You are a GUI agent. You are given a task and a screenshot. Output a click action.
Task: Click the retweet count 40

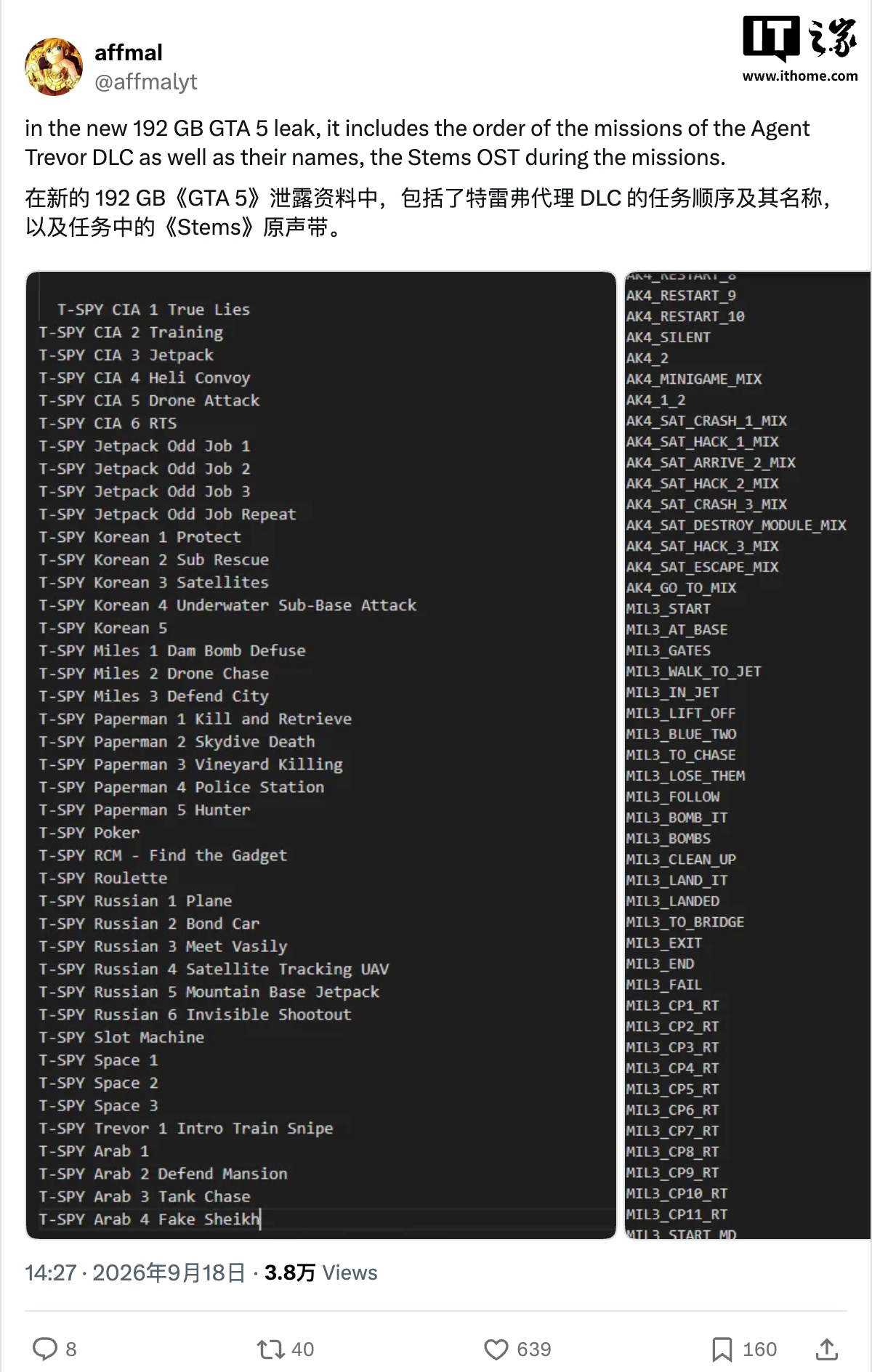click(302, 1349)
